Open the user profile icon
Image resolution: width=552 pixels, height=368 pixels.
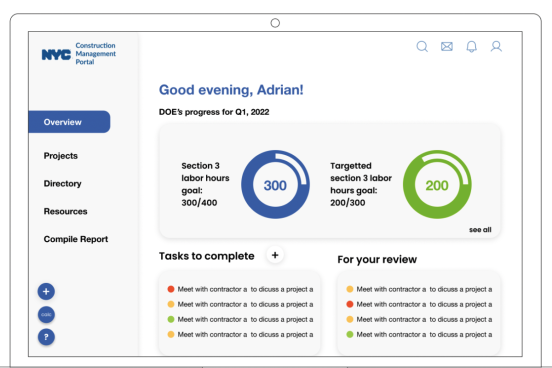pos(496,46)
